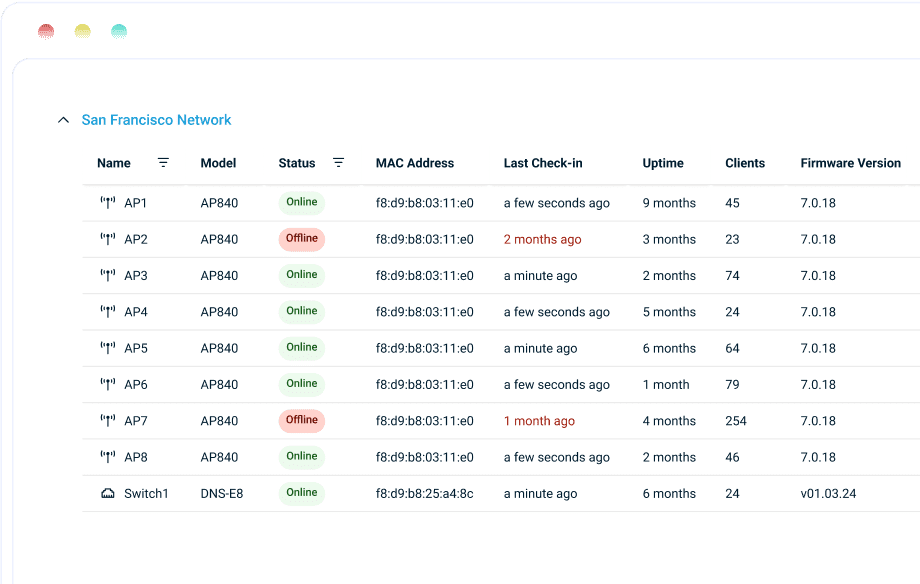920x584 pixels.
Task: Click the switch device icon next to Switch1
Action: (x=107, y=493)
